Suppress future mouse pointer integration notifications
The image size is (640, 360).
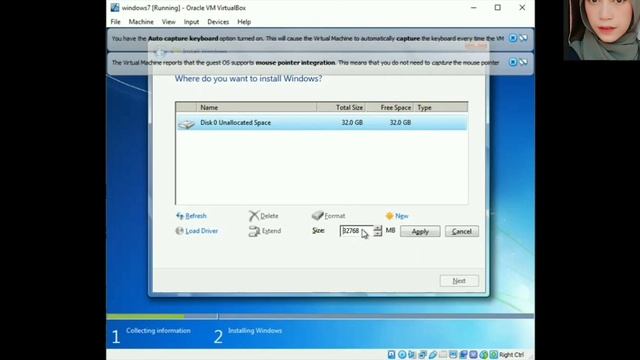tap(523, 62)
